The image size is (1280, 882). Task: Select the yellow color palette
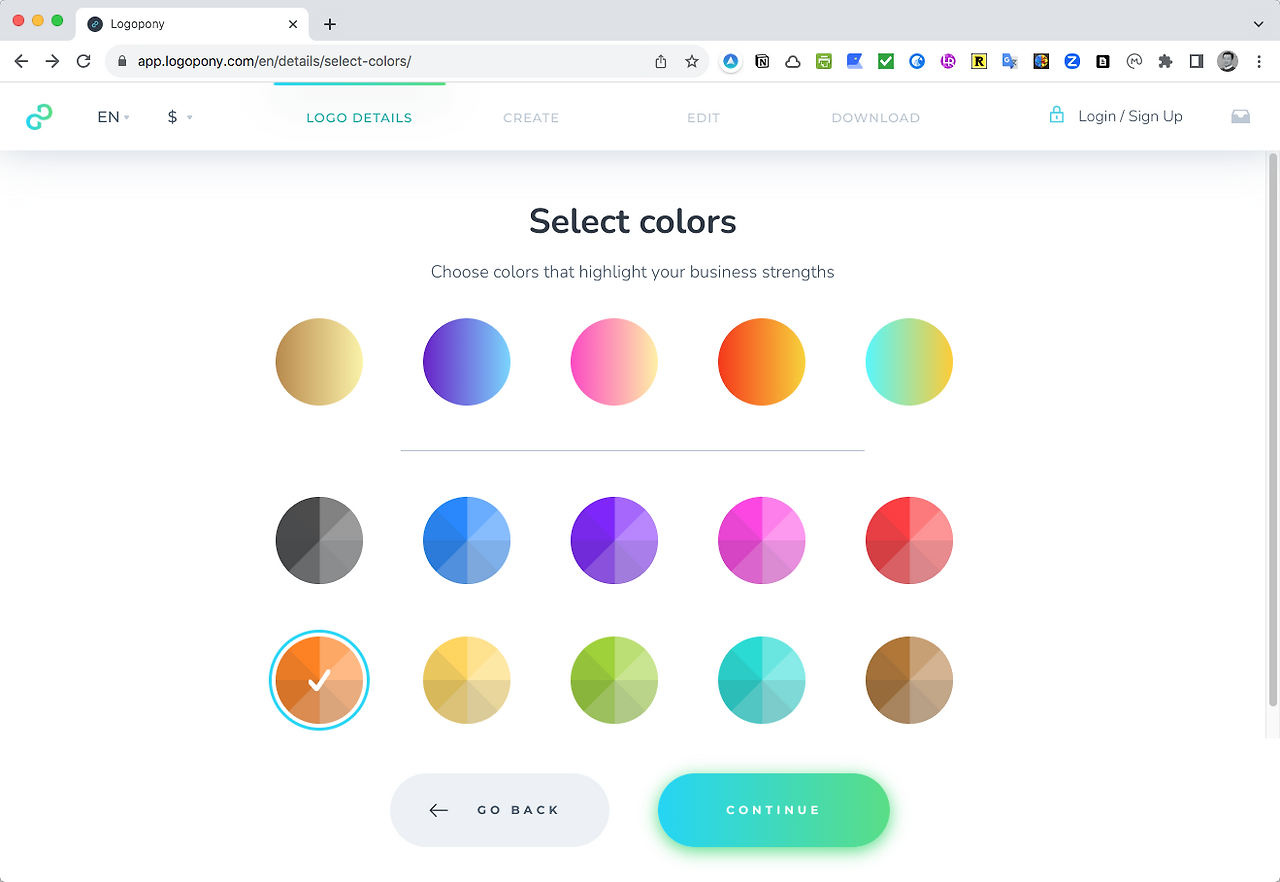point(467,680)
